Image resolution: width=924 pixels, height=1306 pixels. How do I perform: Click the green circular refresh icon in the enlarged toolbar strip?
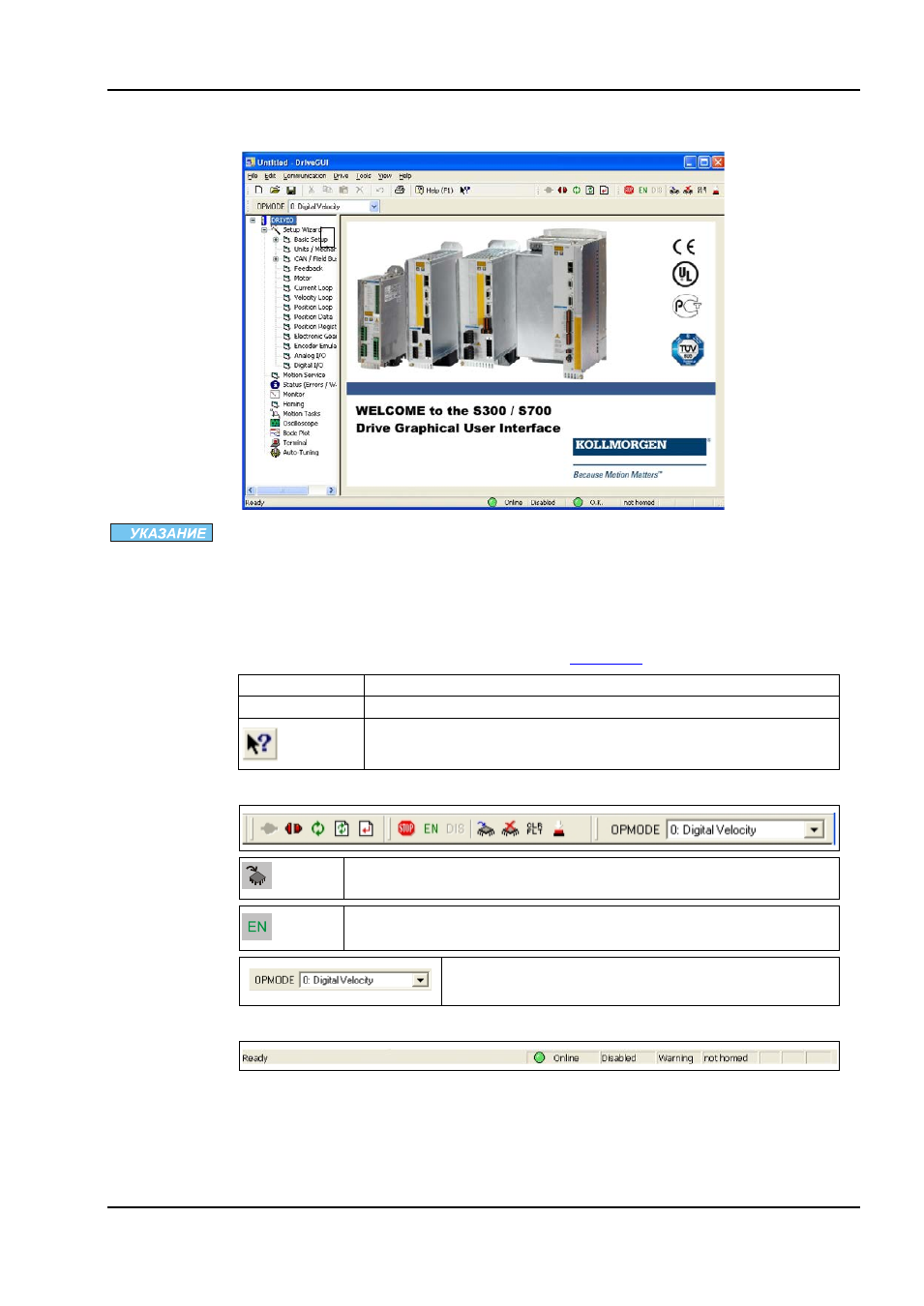click(317, 829)
